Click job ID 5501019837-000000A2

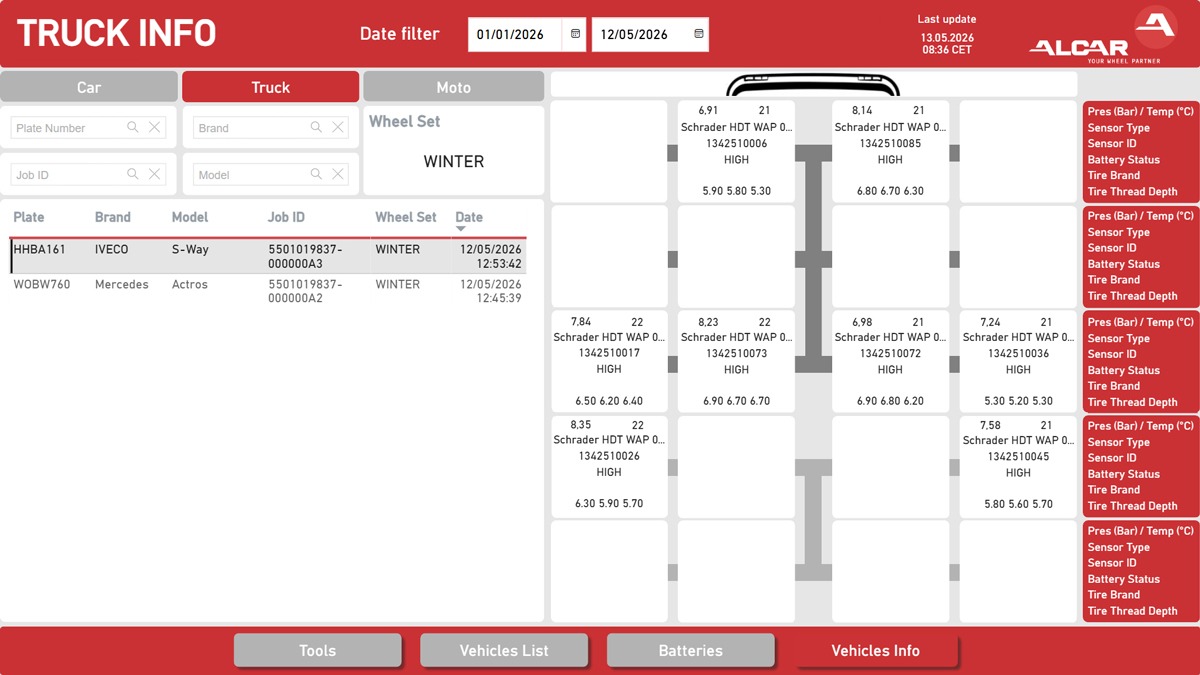[306, 291]
